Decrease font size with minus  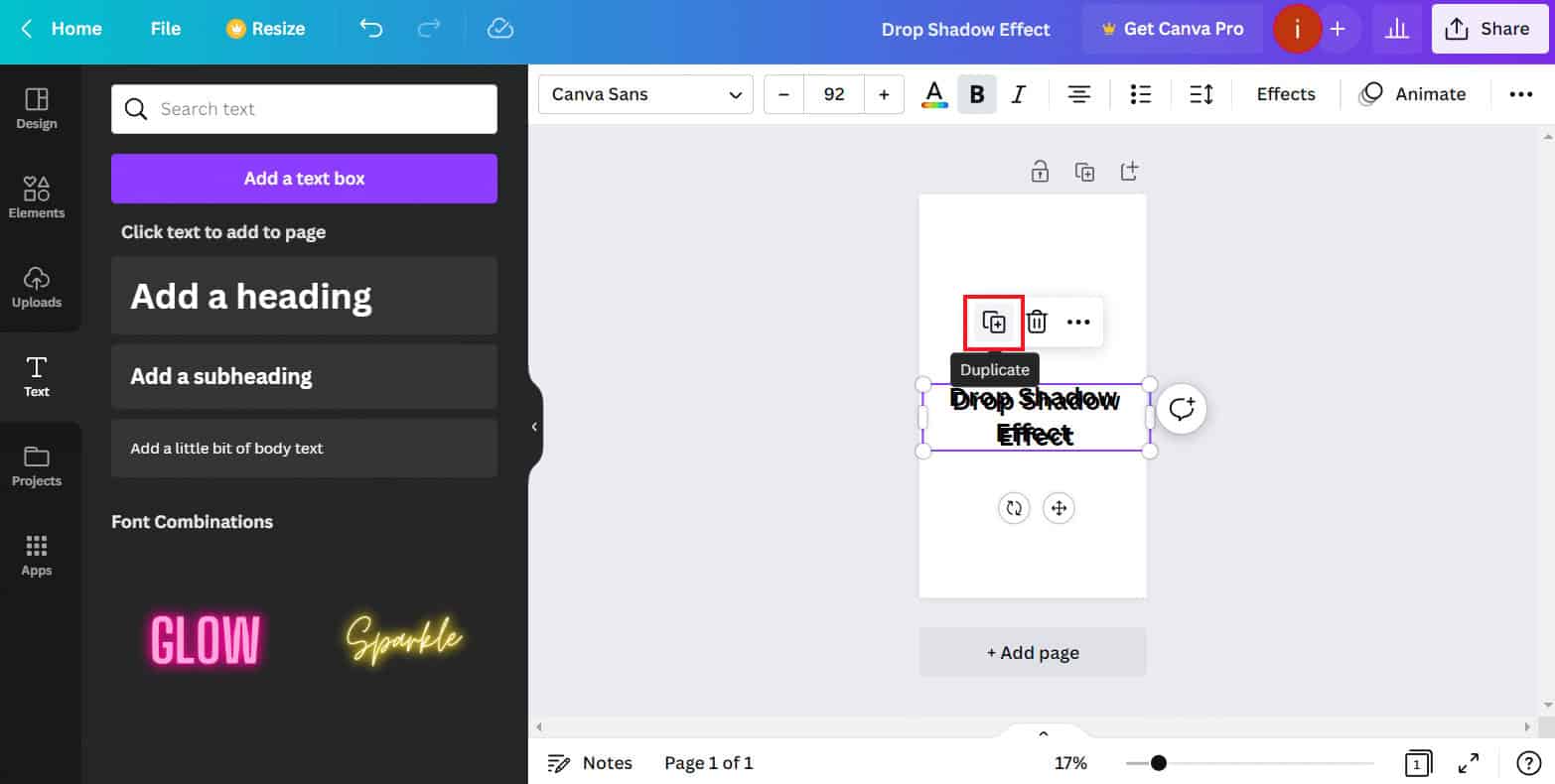tap(783, 94)
